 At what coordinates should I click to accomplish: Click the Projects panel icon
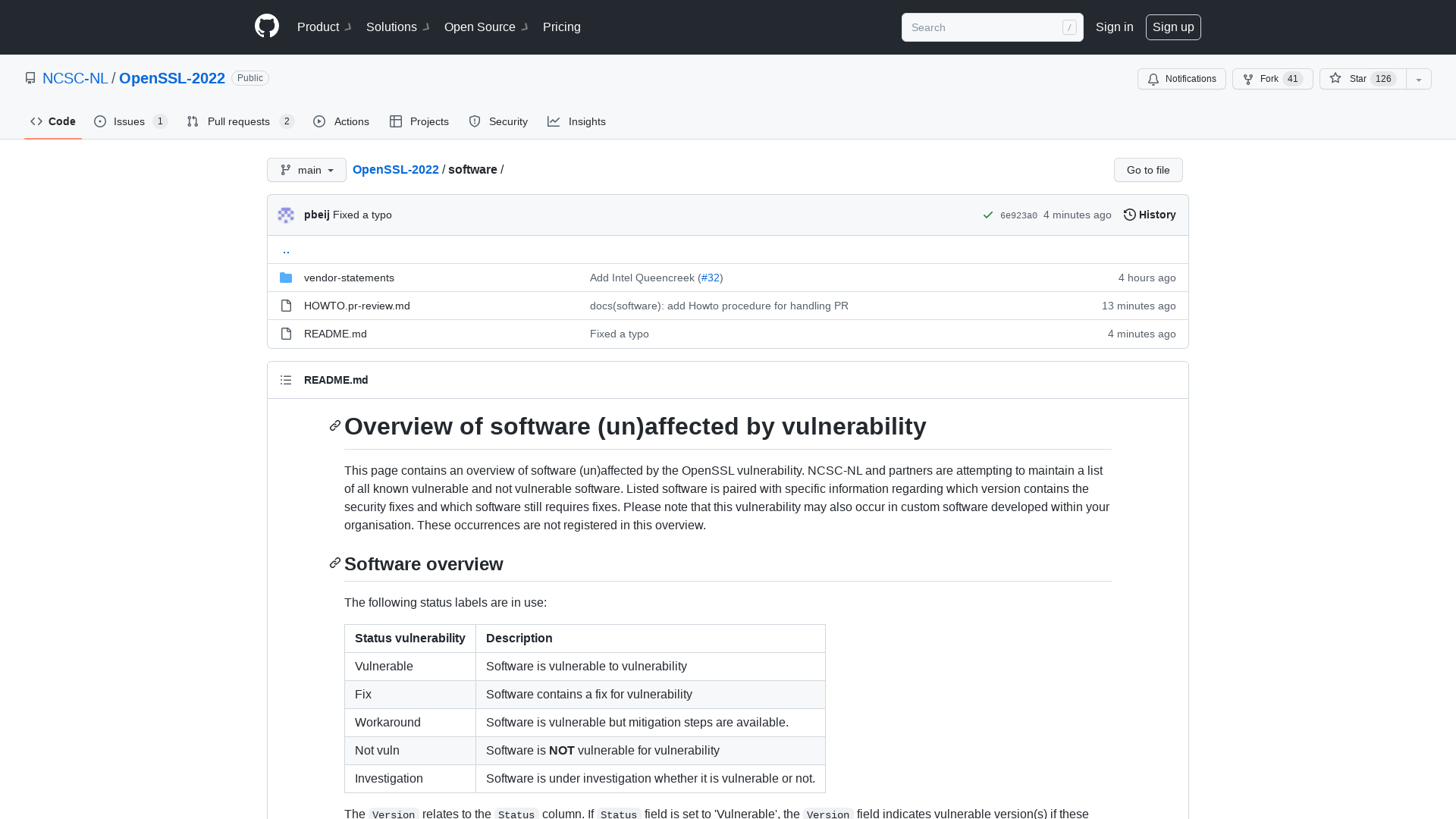click(395, 121)
